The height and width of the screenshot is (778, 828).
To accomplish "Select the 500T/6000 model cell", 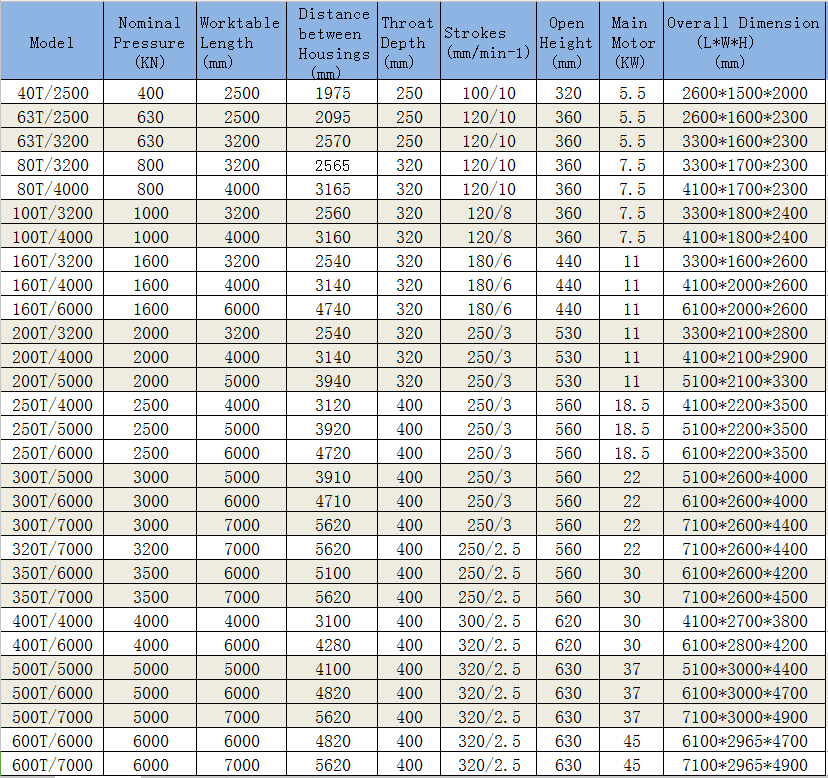I will pyautogui.click(x=53, y=693).
